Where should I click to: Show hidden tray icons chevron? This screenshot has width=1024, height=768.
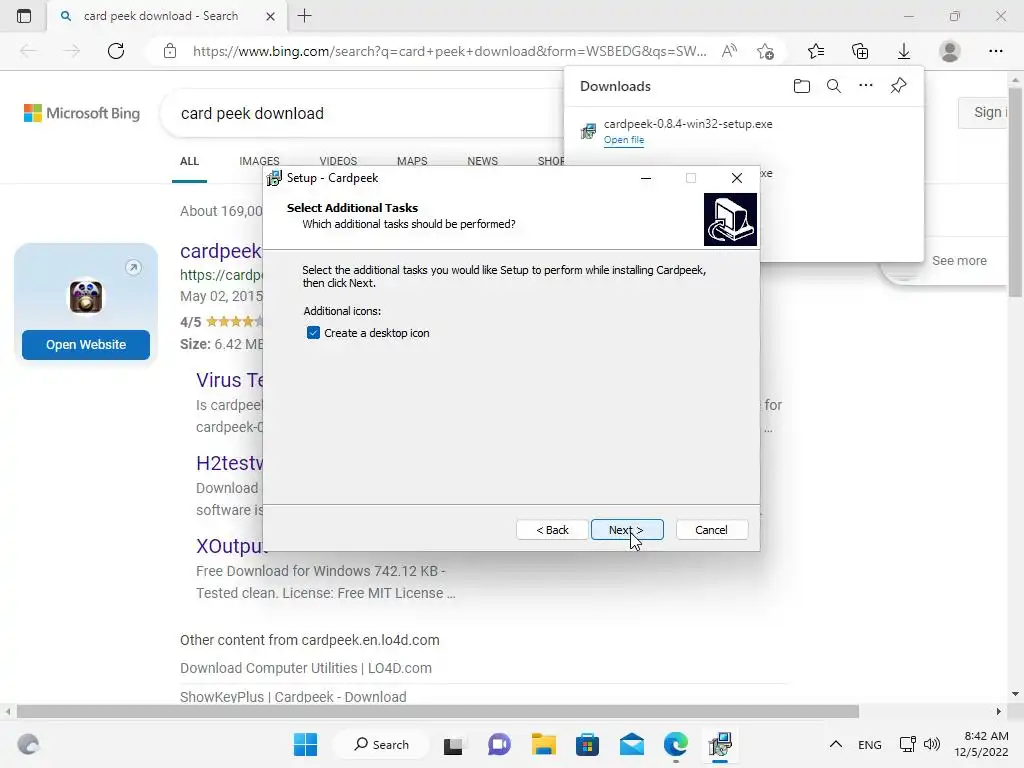pos(835,744)
